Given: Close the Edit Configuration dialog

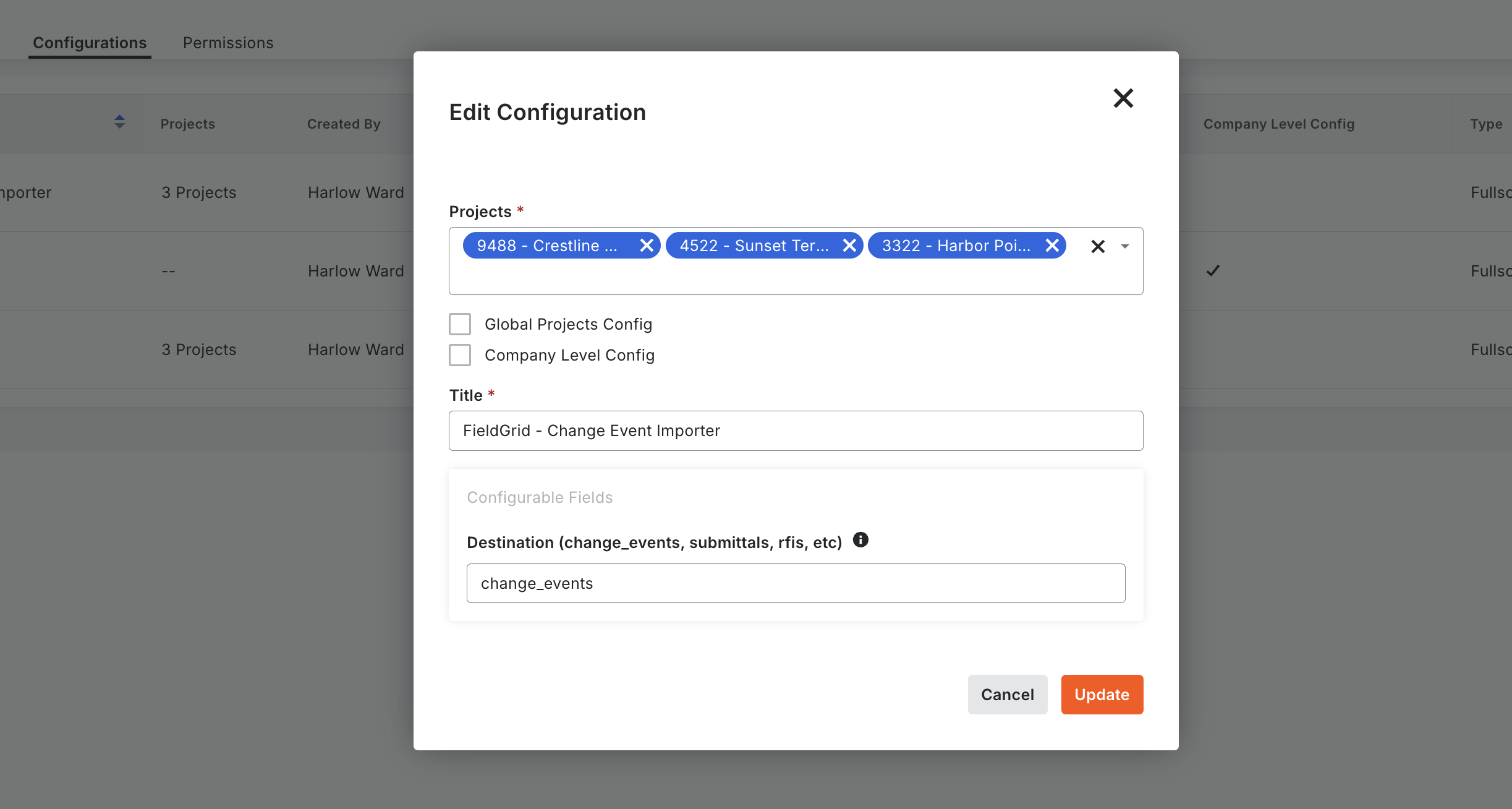Looking at the screenshot, I should click(x=1123, y=98).
